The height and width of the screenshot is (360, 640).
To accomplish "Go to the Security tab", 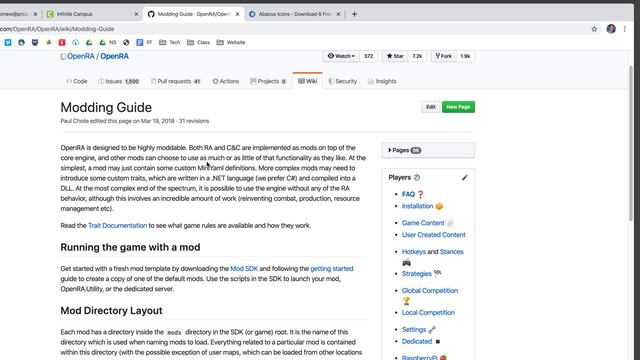I will 342,81.
